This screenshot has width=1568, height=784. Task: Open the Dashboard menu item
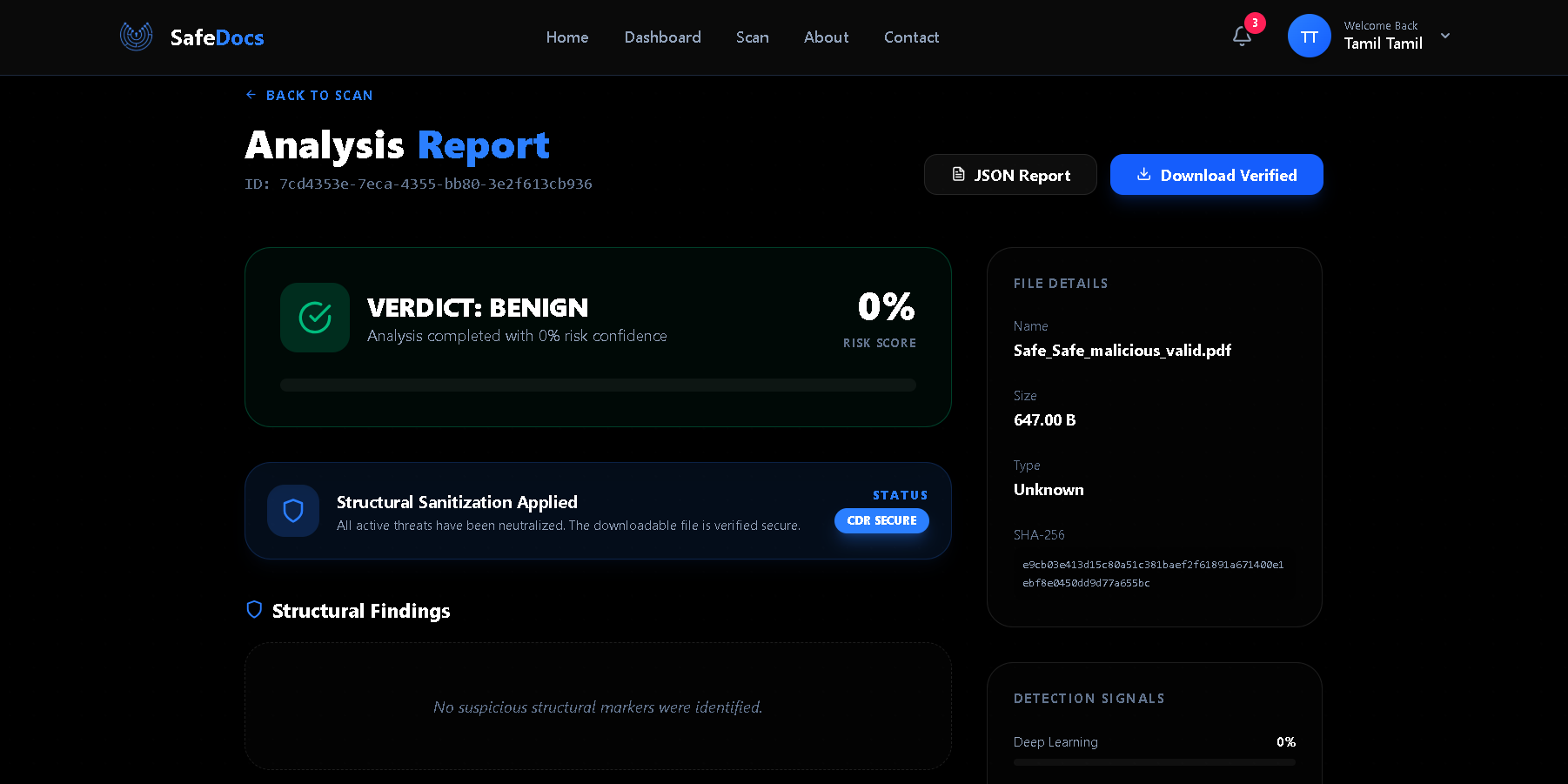(x=663, y=37)
